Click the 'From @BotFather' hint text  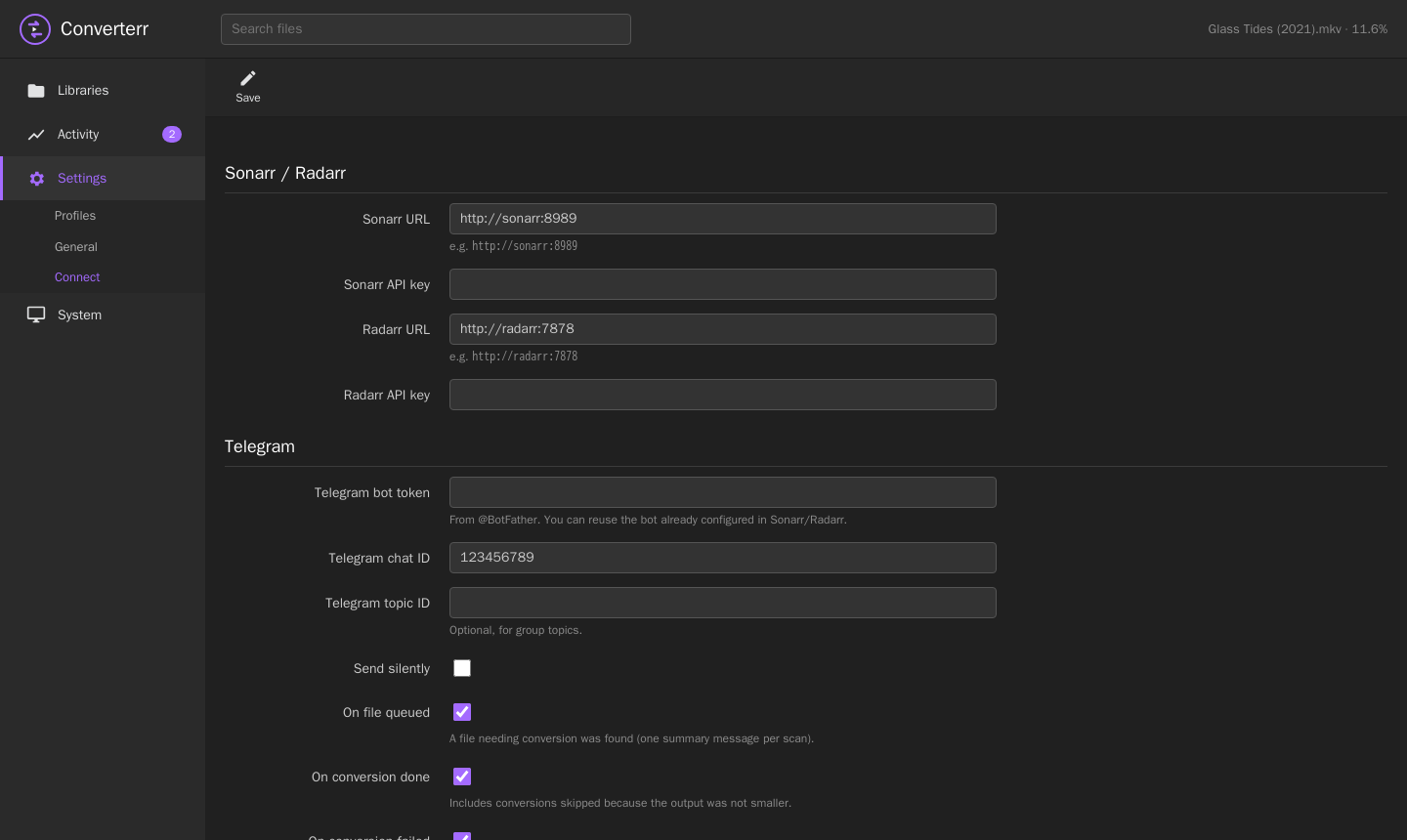pos(648,520)
